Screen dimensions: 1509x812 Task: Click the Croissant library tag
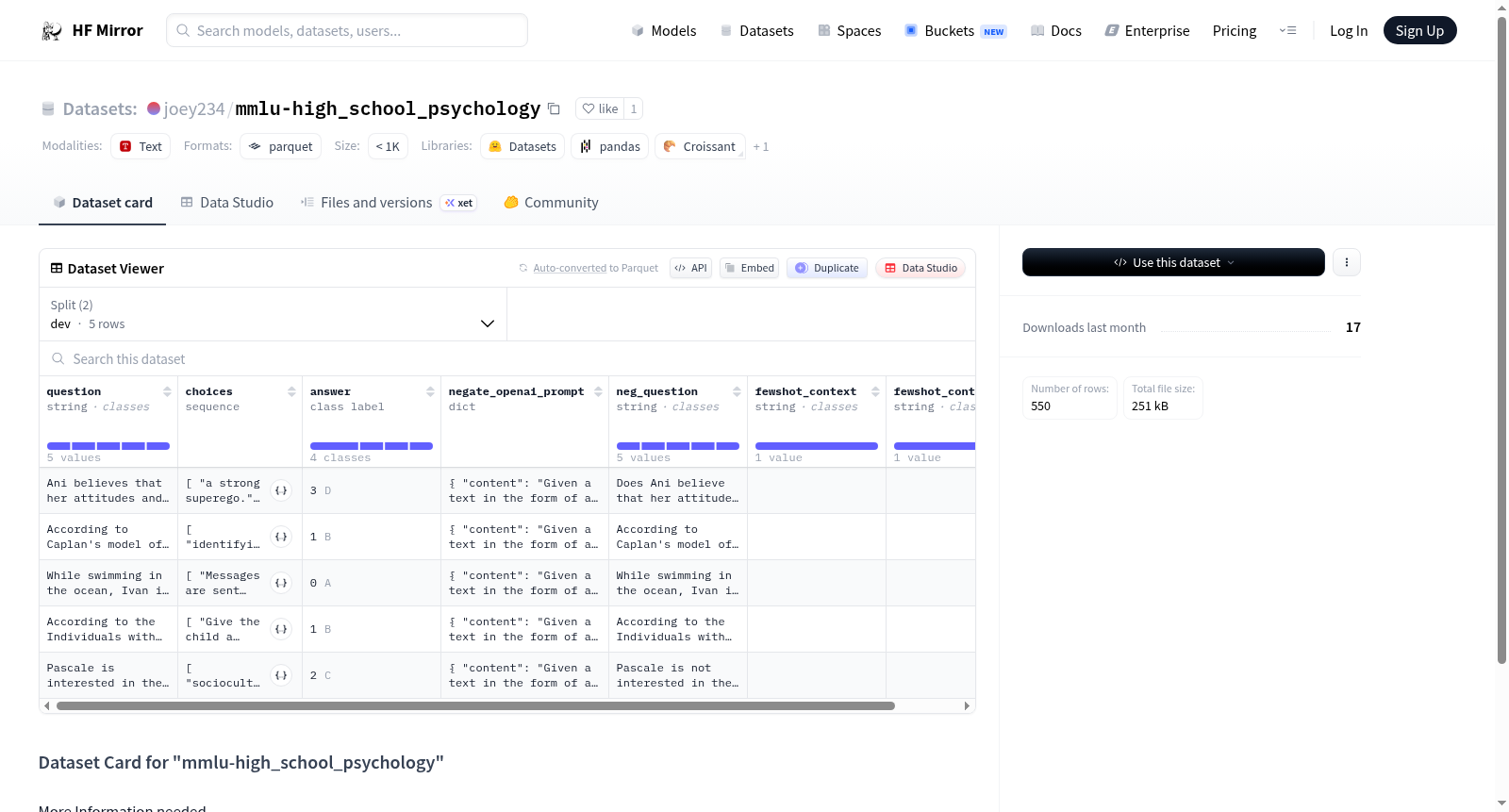(x=700, y=146)
